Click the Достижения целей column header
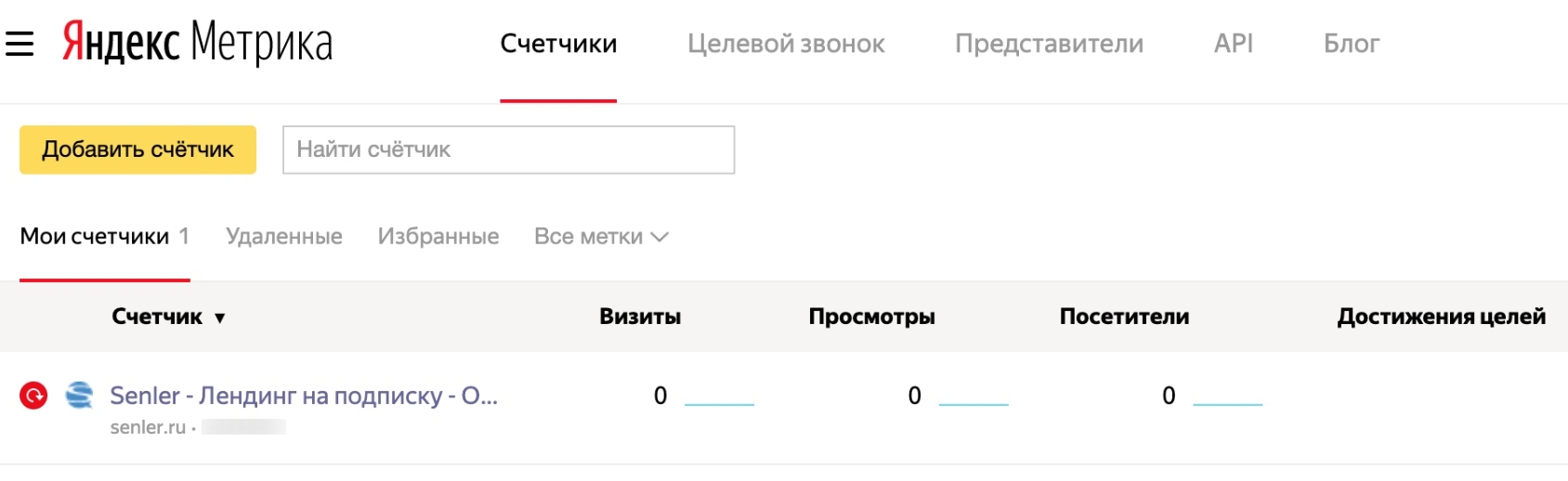This screenshot has height=481, width=1568. pos(1441,317)
